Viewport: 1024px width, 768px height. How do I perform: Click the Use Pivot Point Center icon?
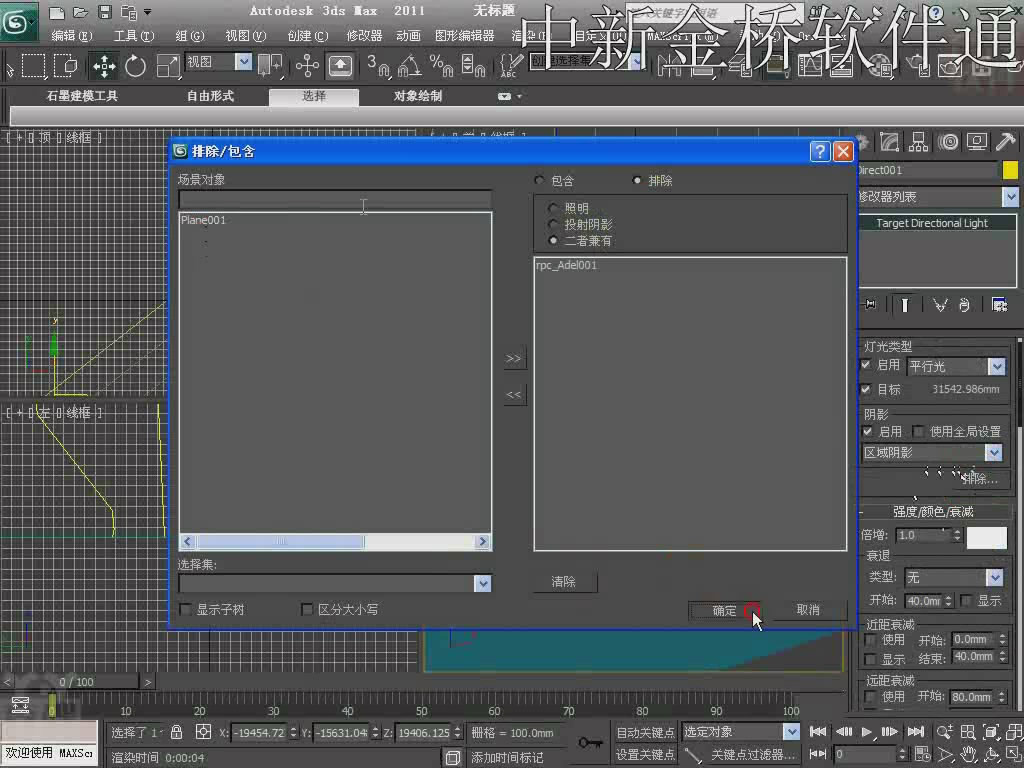pos(270,65)
